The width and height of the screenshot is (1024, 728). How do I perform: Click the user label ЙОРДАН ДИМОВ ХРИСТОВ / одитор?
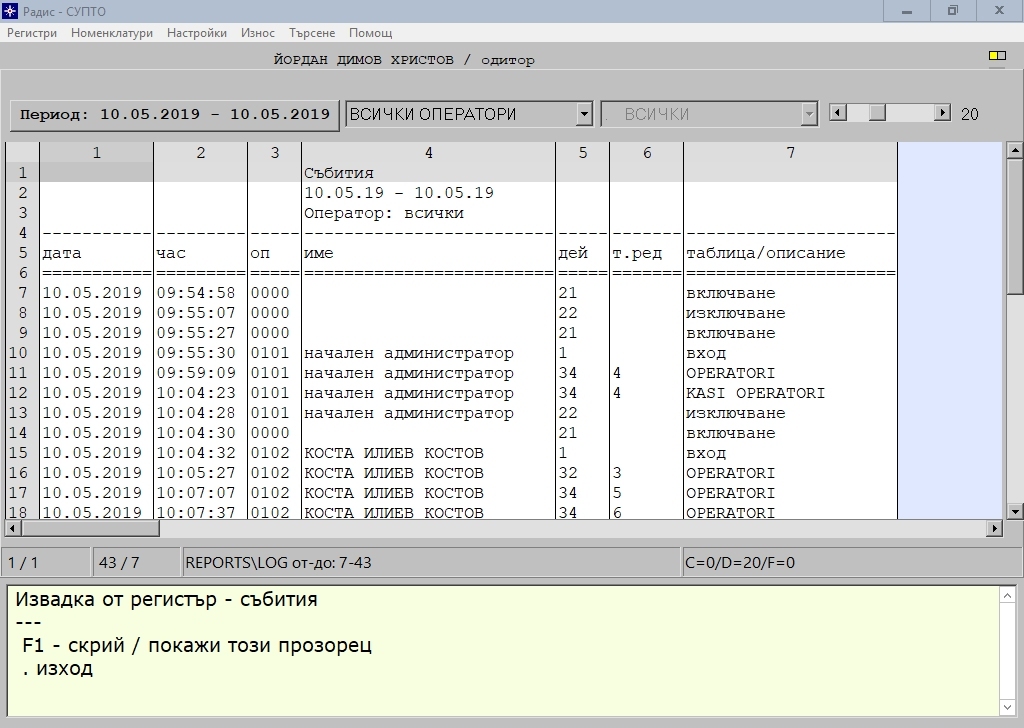pos(404,59)
